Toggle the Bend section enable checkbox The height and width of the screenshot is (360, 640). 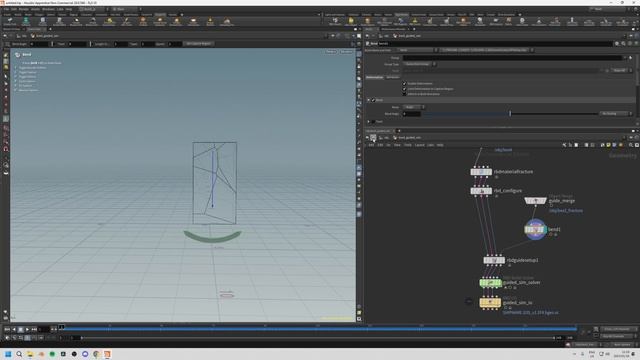pyautogui.click(x=373, y=100)
